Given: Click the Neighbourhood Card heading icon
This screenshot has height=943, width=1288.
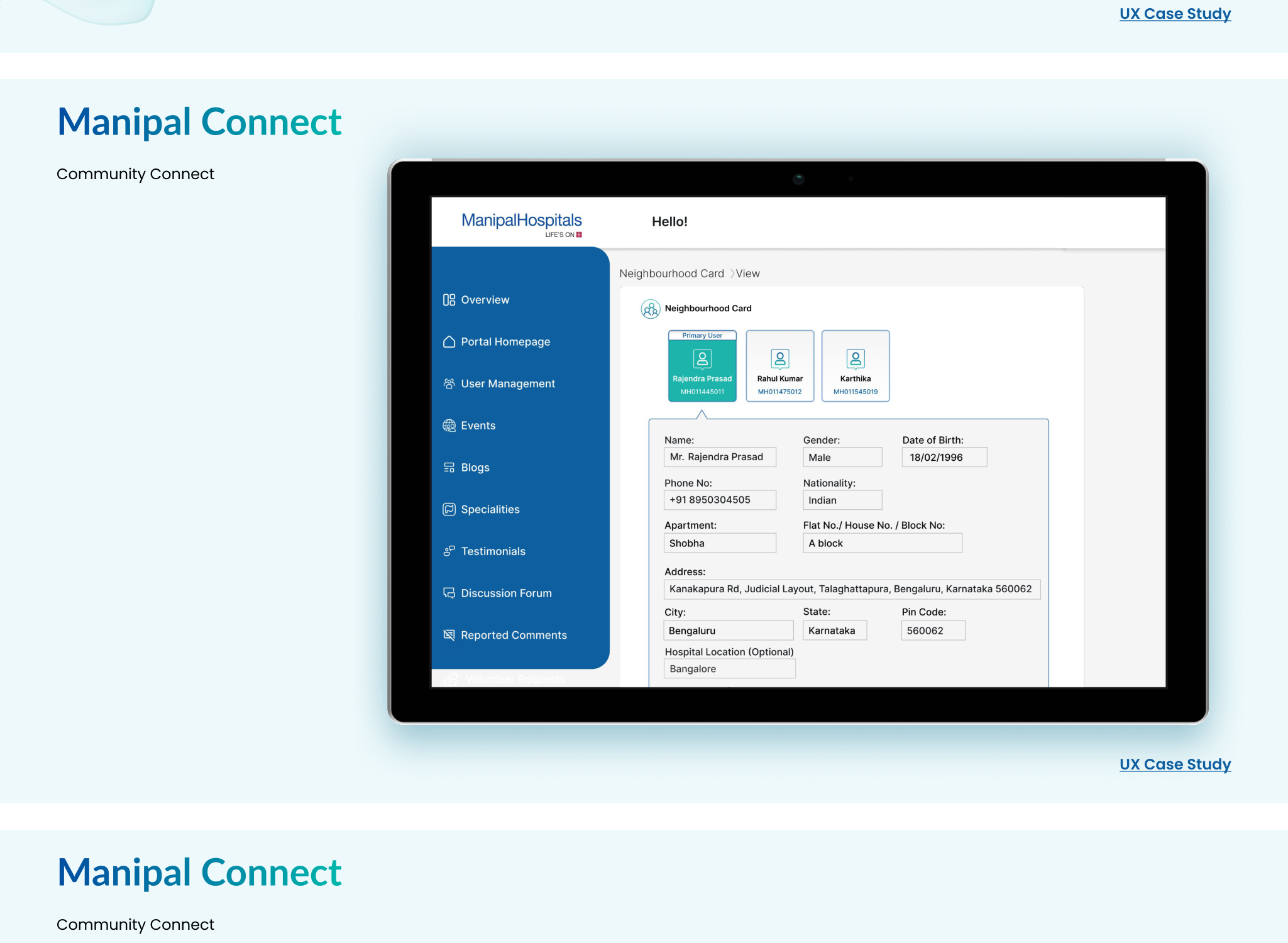Looking at the screenshot, I should (x=651, y=309).
